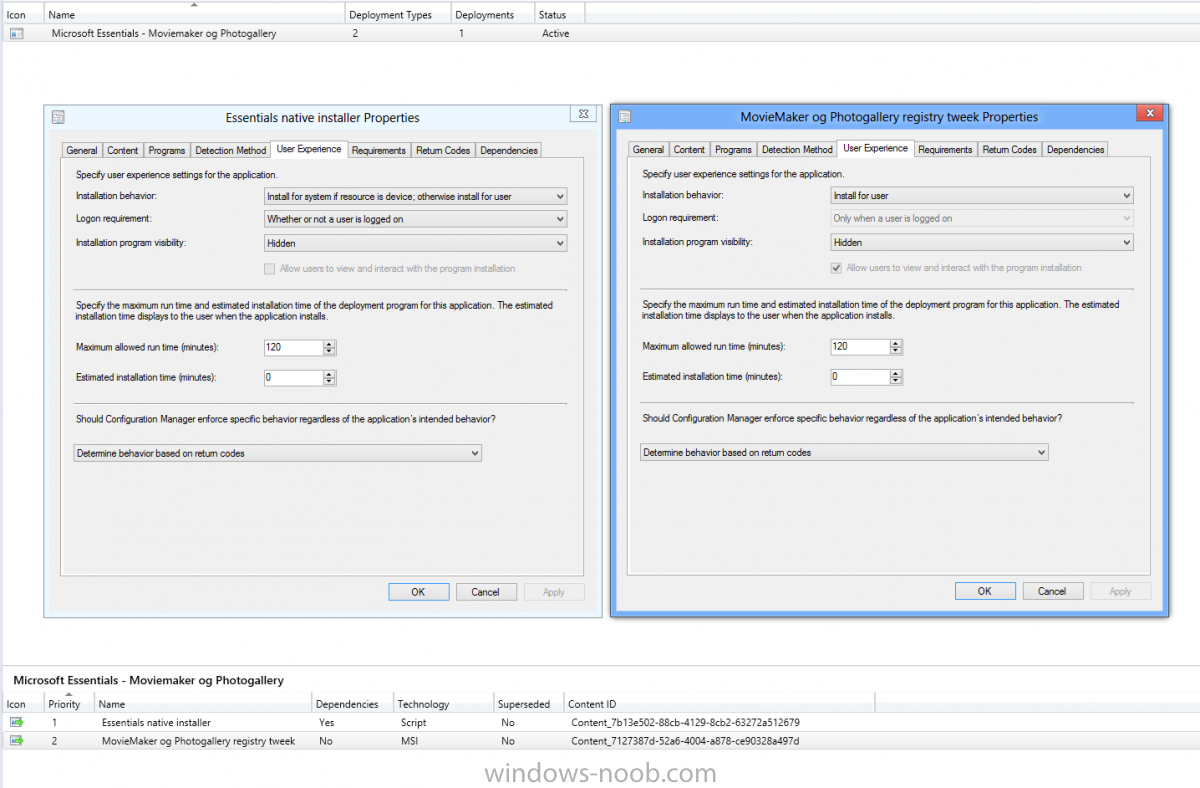Click Cancel in registry tweek Properties window

(1052, 591)
